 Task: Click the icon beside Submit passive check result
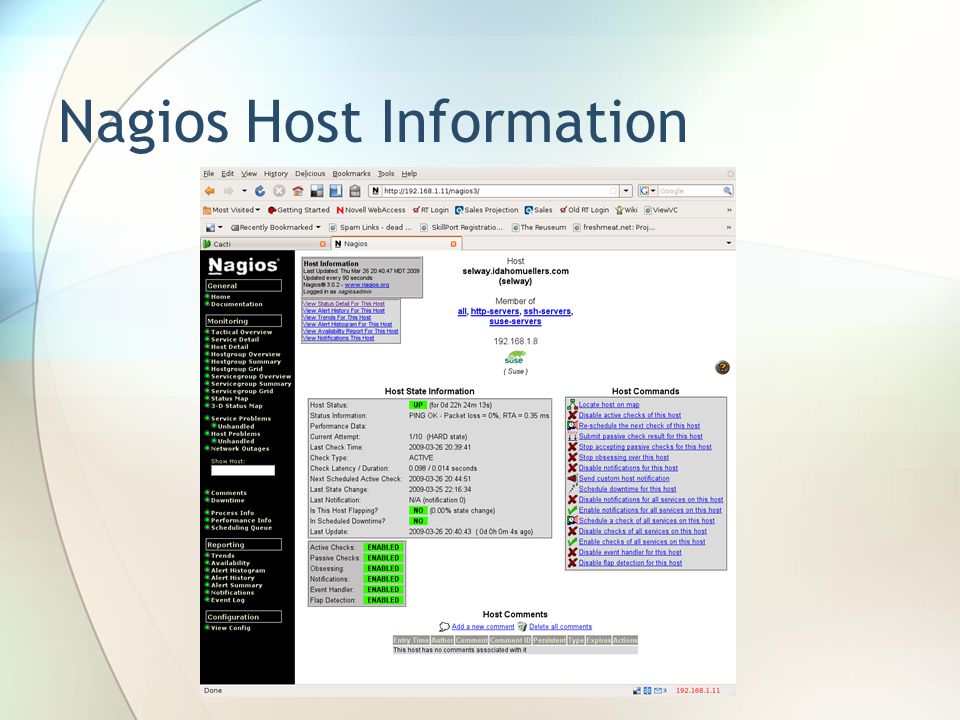572,436
